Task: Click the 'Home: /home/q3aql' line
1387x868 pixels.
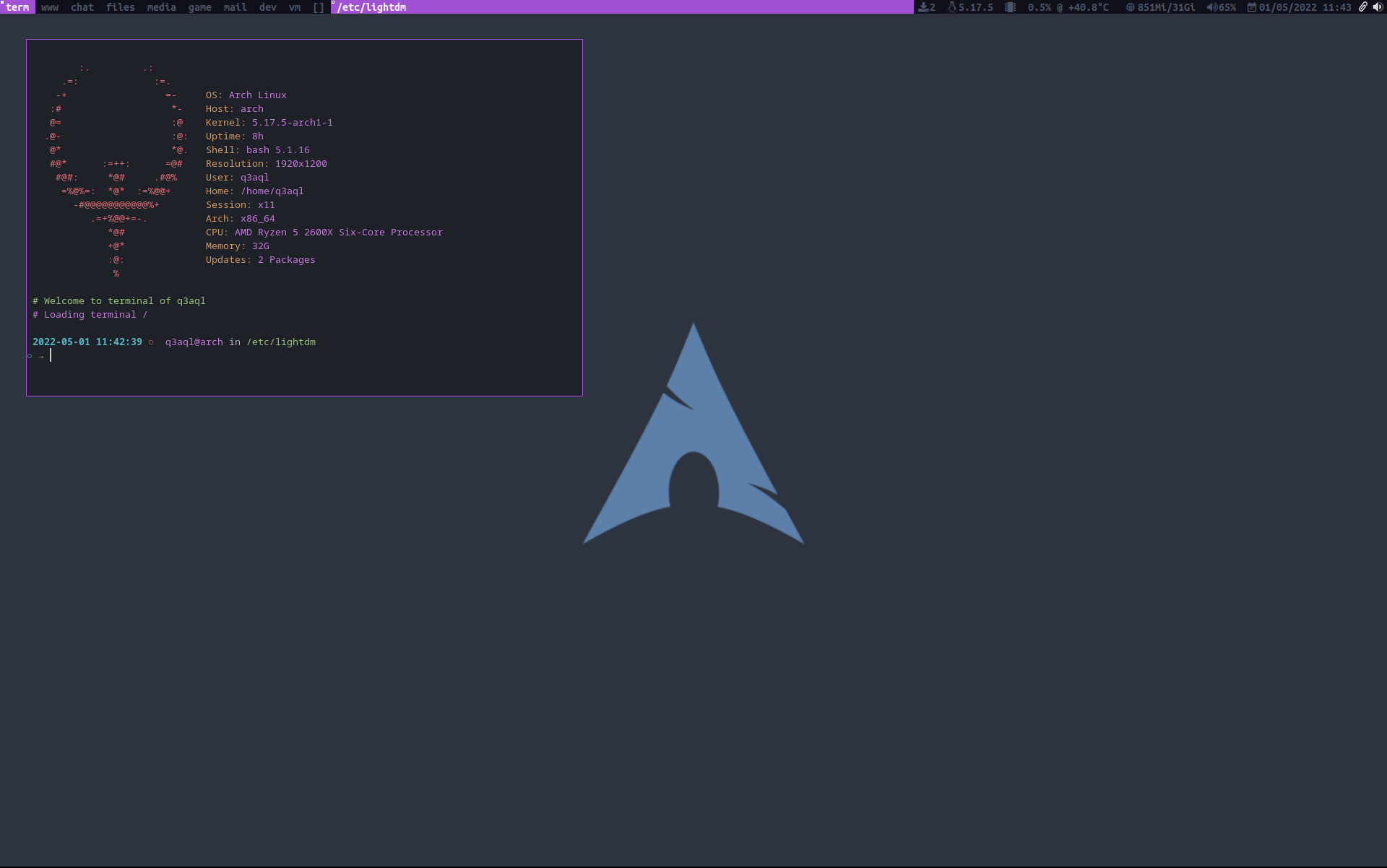Action: tap(255, 191)
